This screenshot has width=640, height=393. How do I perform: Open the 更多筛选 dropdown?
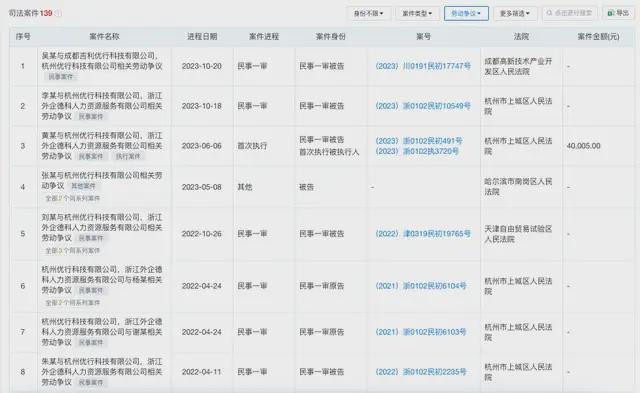click(515, 13)
